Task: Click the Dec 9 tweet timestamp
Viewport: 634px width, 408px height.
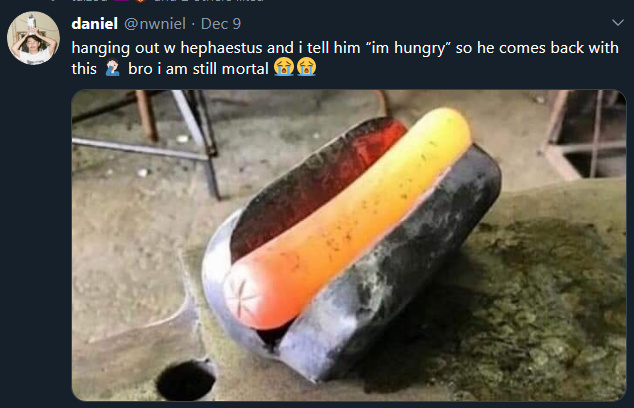Action: 221,23
